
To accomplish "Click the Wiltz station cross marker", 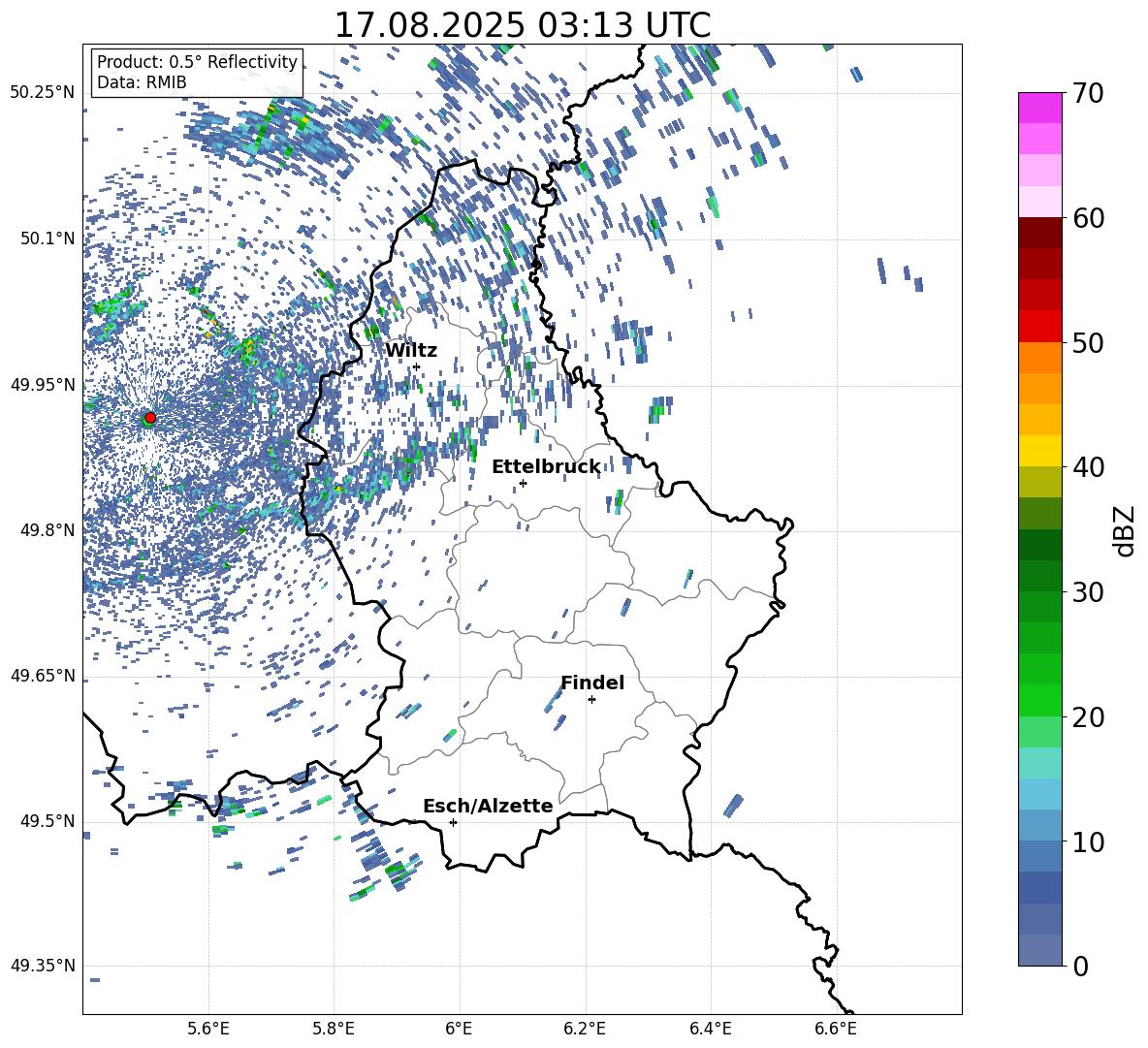I will point(417,366).
